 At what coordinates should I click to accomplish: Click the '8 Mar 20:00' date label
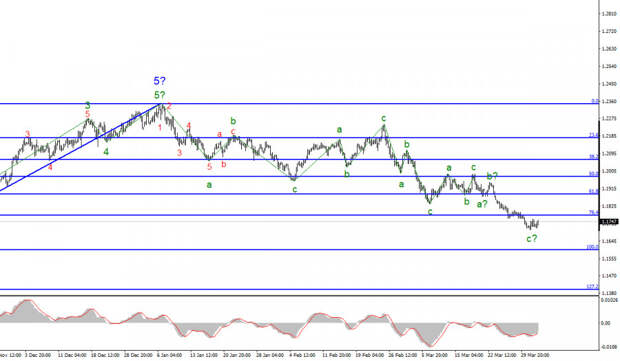pos(435,355)
